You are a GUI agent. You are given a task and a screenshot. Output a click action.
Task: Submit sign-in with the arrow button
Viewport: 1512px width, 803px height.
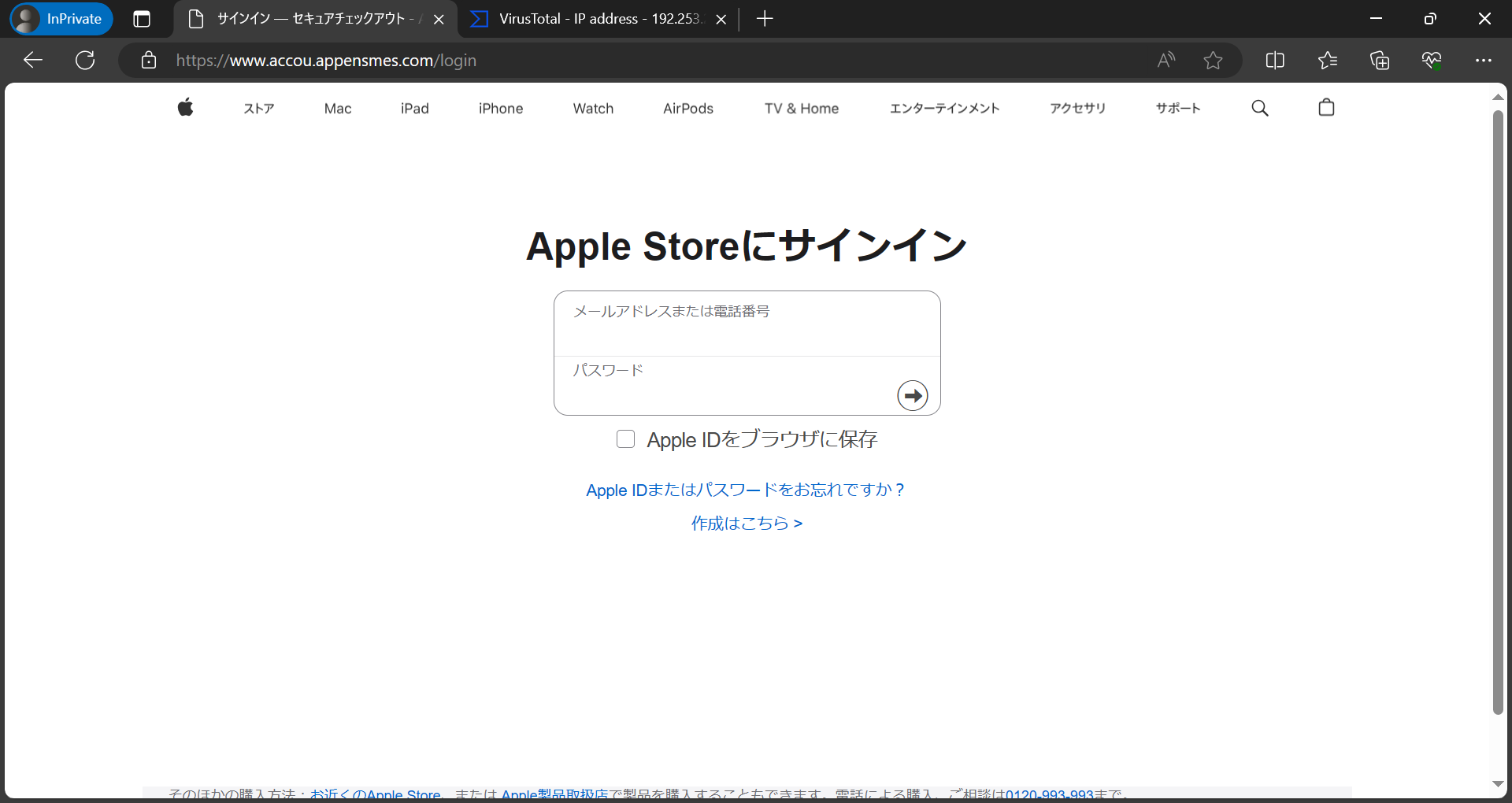[912, 395]
